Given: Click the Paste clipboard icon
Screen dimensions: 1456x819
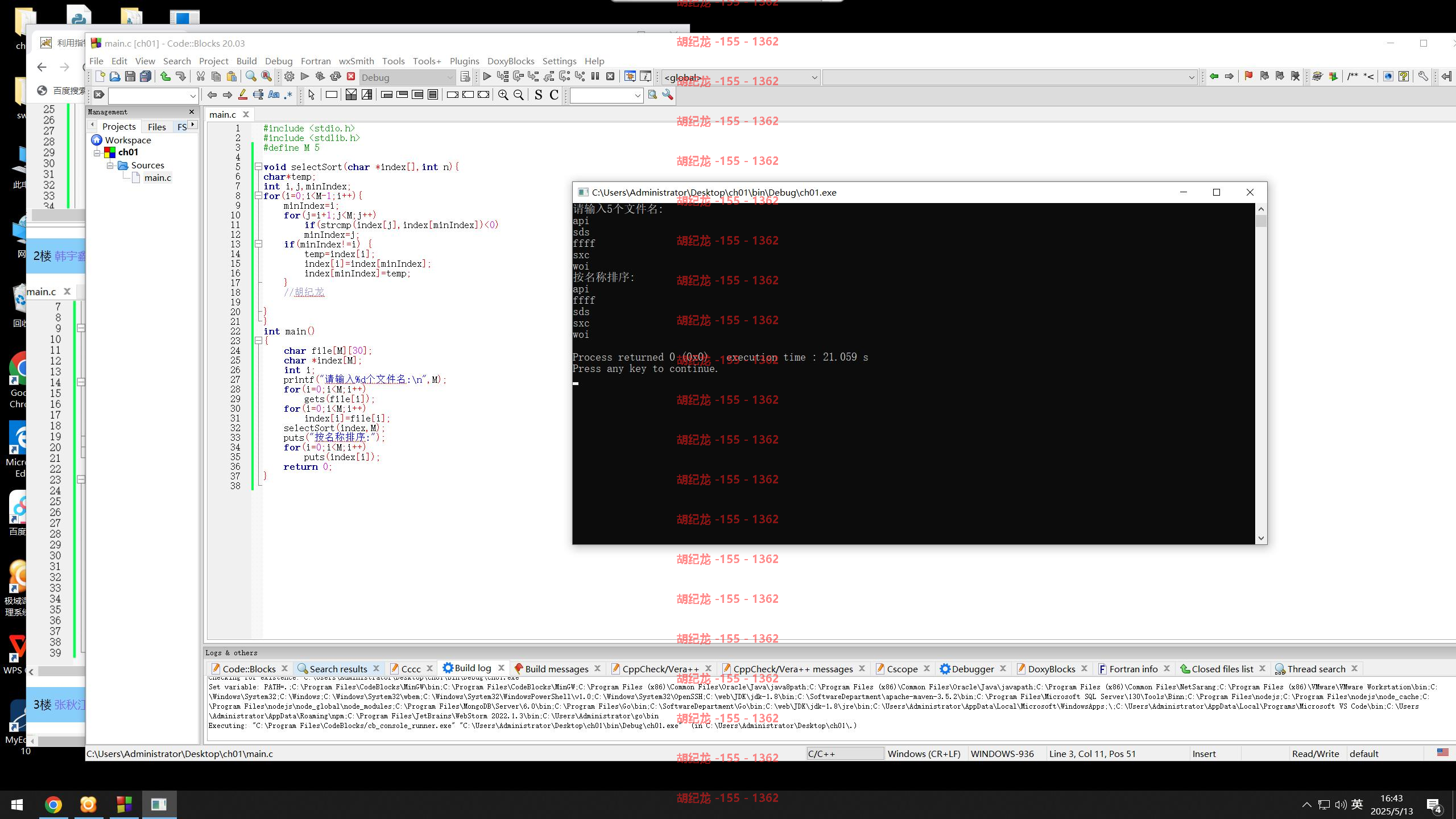Looking at the screenshot, I should tap(231, 77).
